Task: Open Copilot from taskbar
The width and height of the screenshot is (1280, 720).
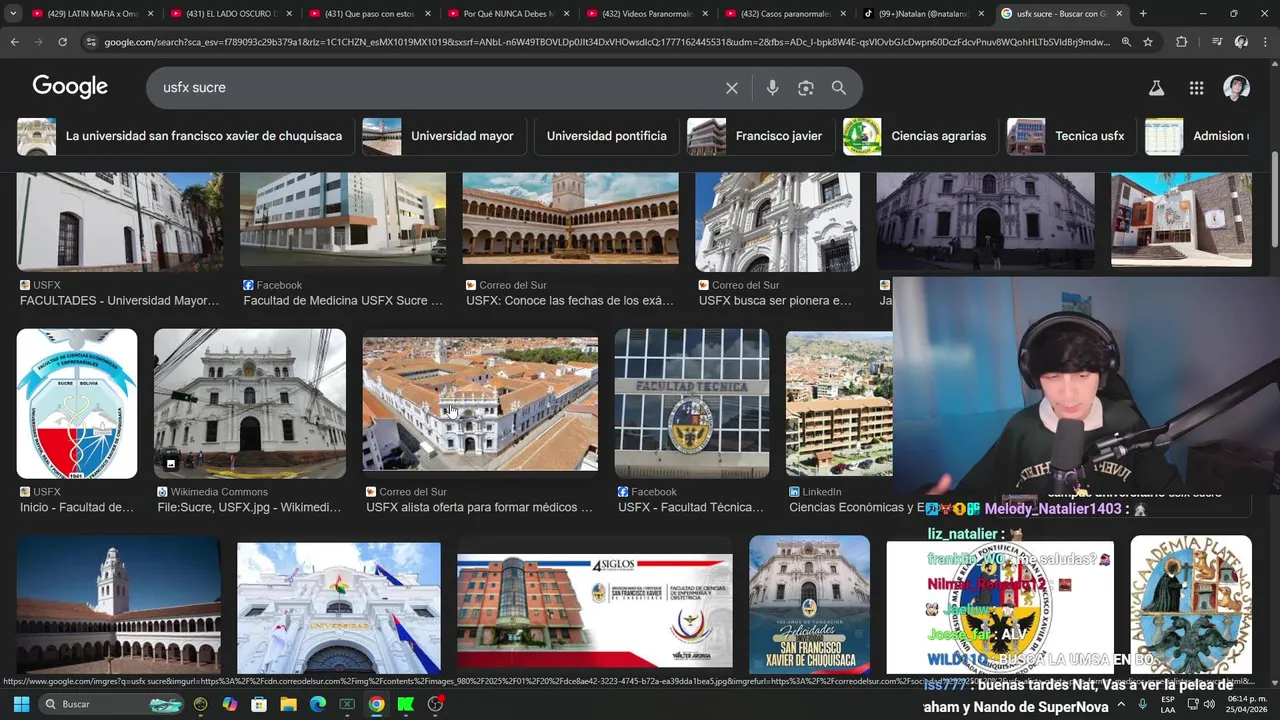Action: click(x=230, y=704)
